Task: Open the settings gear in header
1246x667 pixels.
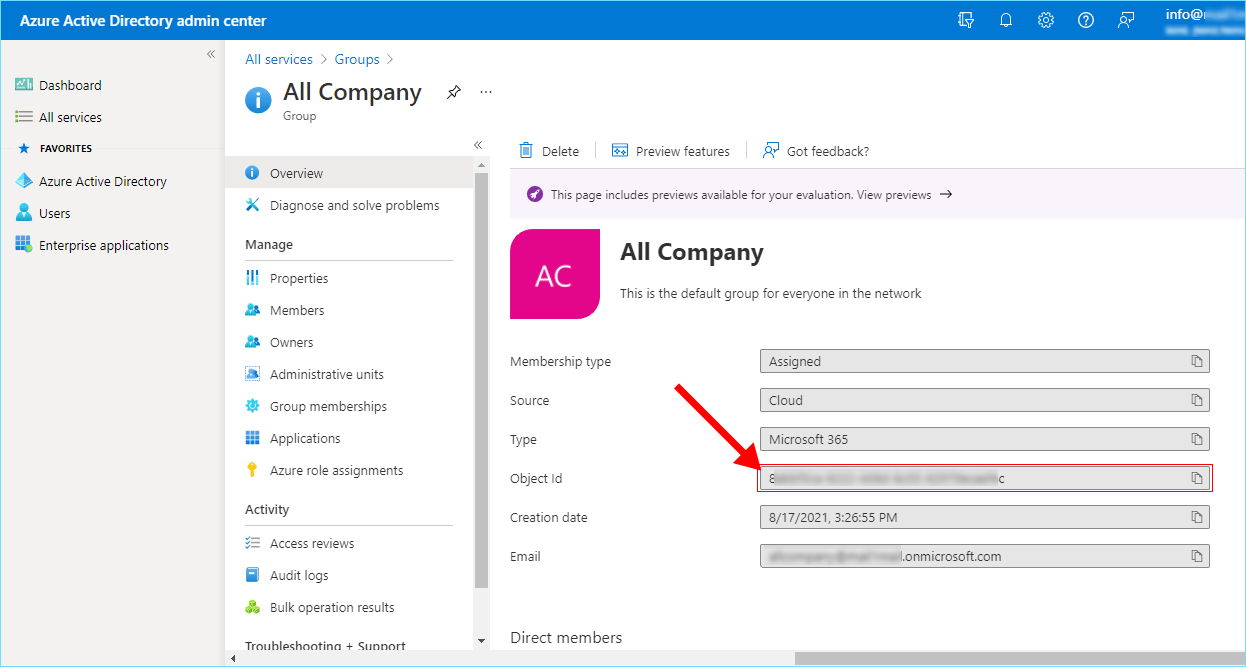Action: [x=1046, y=20]
